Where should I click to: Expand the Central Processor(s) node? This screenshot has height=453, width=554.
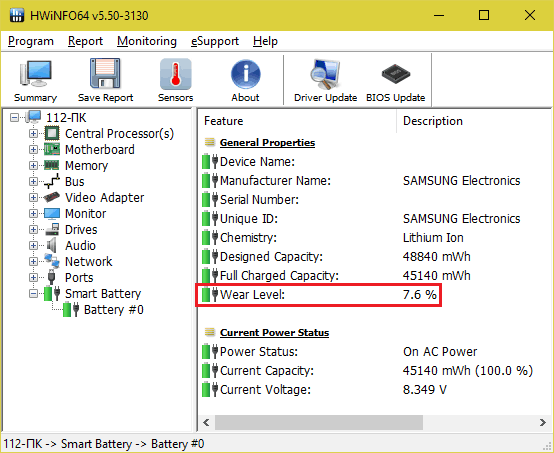pos(33,134)
